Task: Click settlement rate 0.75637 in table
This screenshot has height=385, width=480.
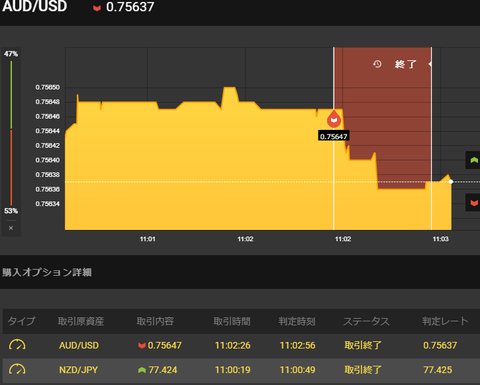Action: [440, 345]
